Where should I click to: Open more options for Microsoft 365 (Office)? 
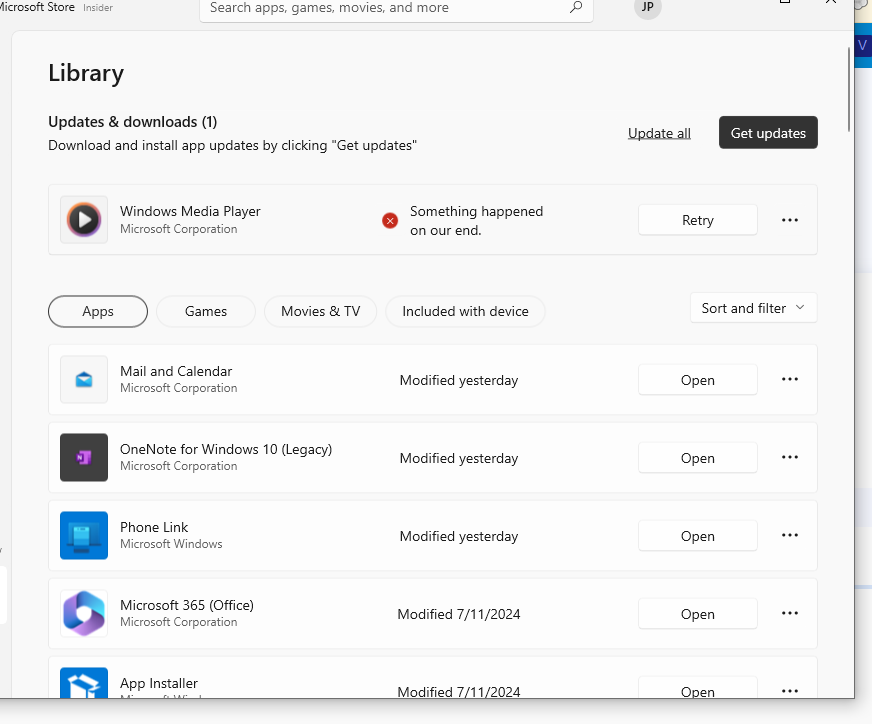tap(790, 613)
